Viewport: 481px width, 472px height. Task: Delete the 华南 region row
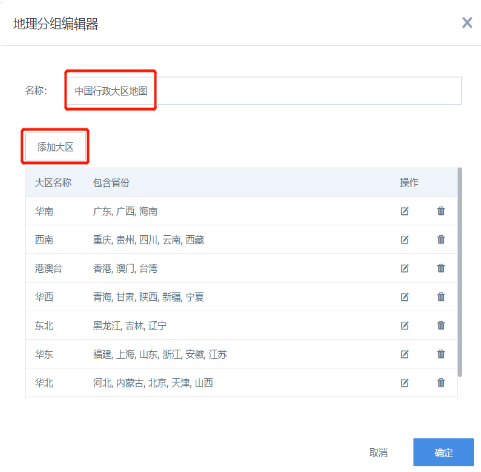click(x=441, y=211)
